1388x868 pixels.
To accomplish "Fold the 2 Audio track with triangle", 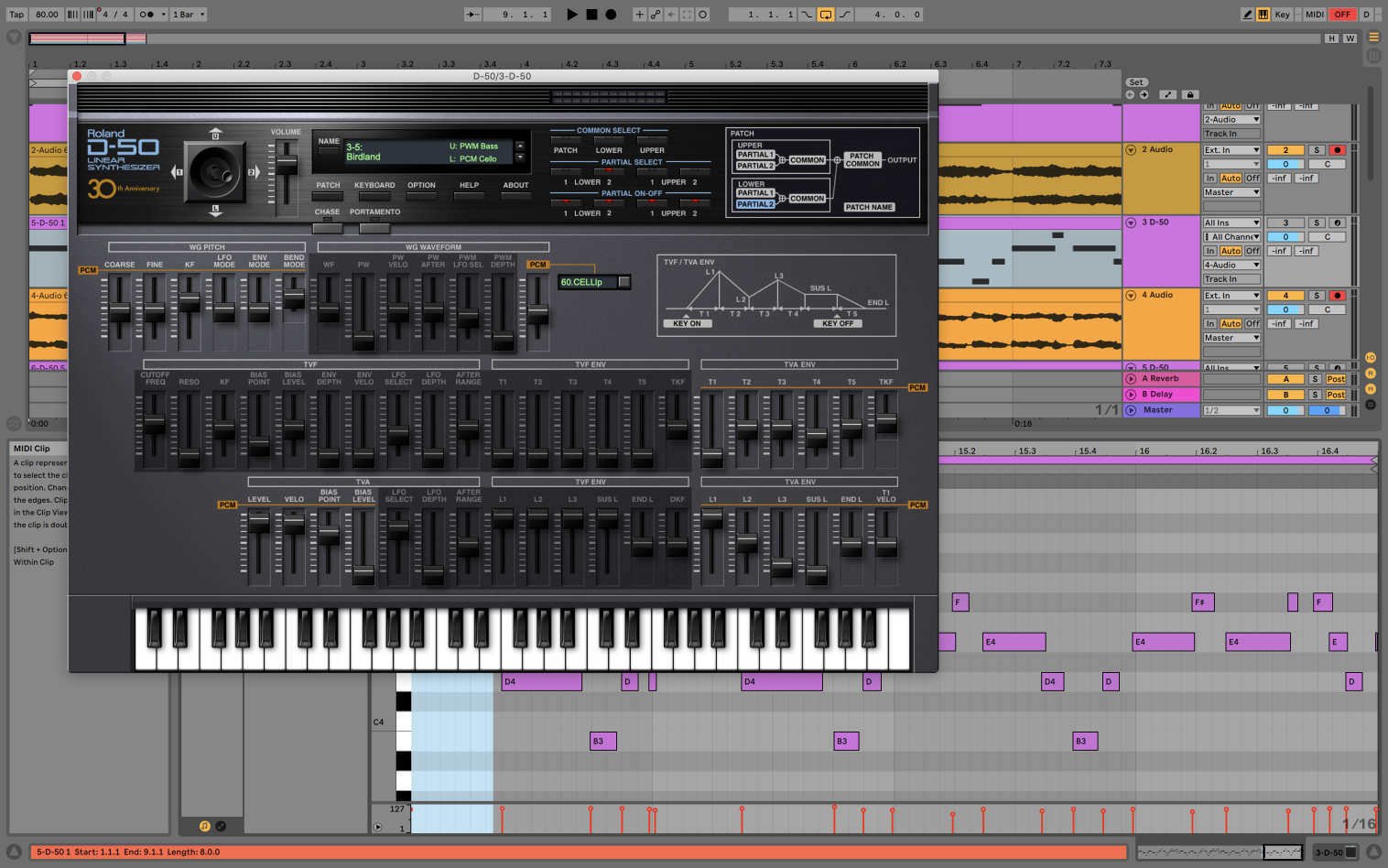I will click(1131, 149).
